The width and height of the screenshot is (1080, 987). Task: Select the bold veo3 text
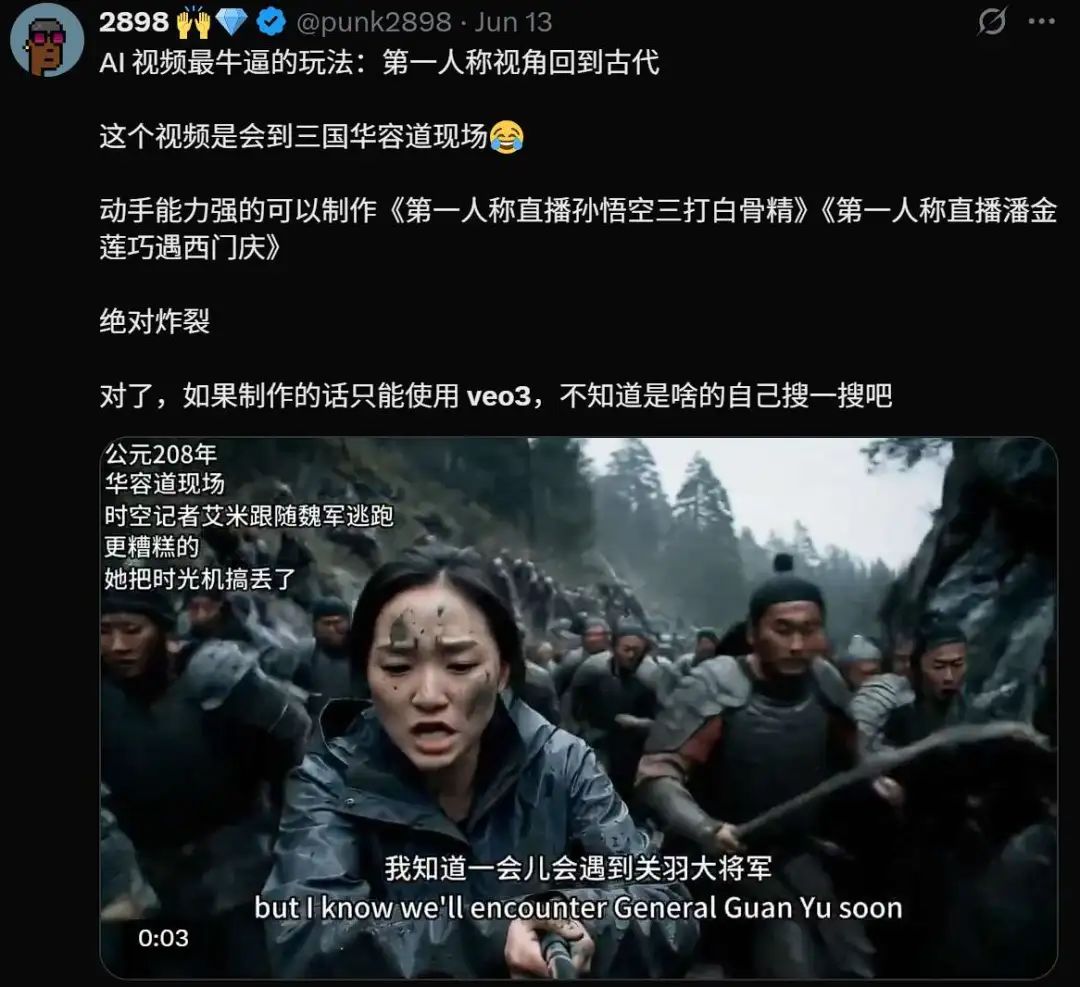pyautogui.click(x=499, y=396)
